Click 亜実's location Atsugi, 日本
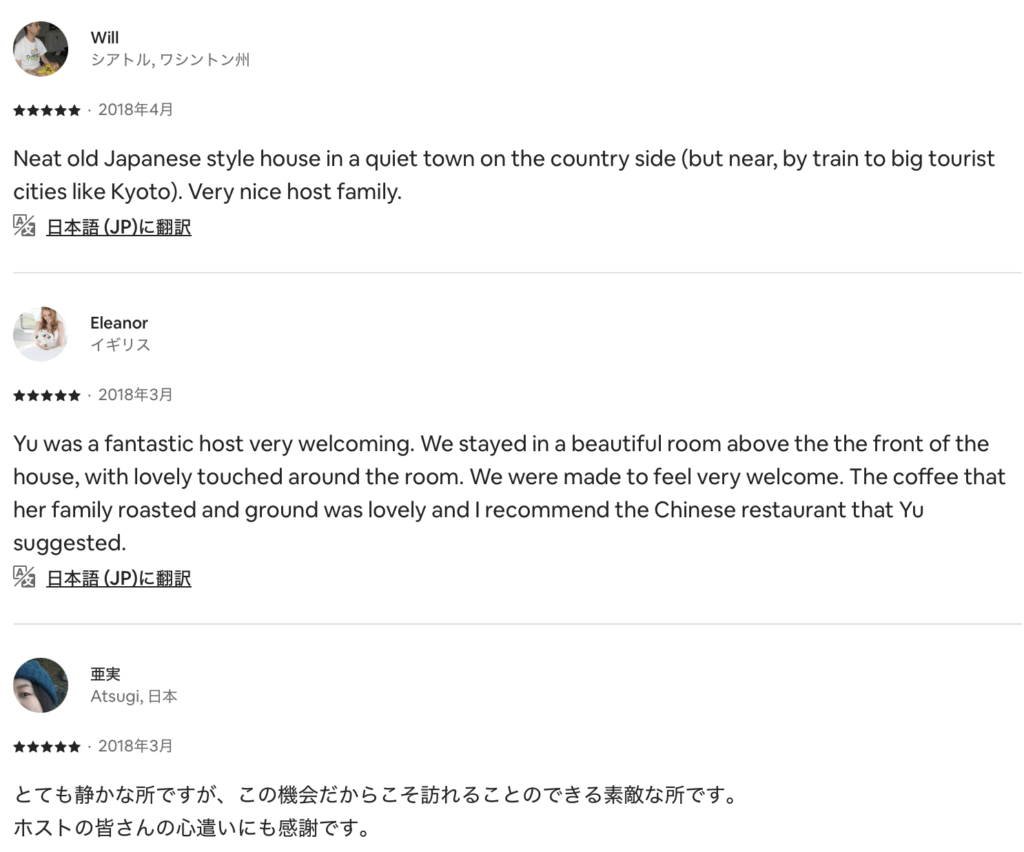Viewport: 1024px width, 852px height. point(134,696)
